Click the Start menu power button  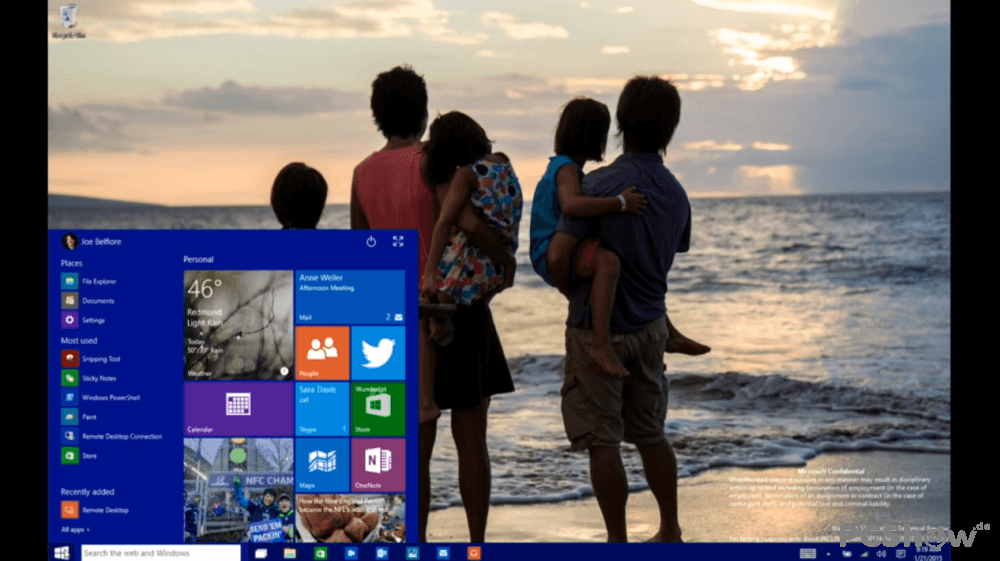pyautogui.click(x=371, y=241)
